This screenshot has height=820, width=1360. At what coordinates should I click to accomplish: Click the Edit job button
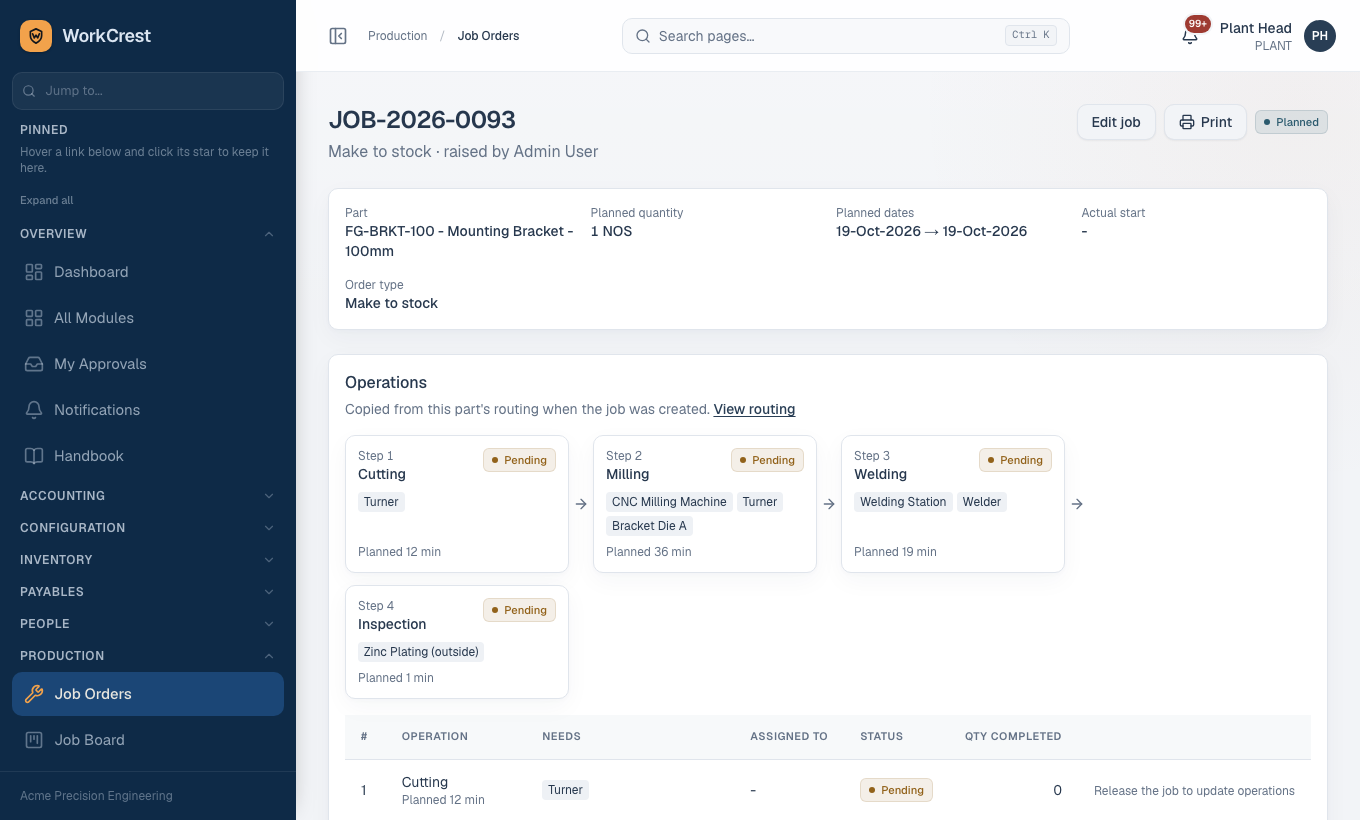(1116, 122)
